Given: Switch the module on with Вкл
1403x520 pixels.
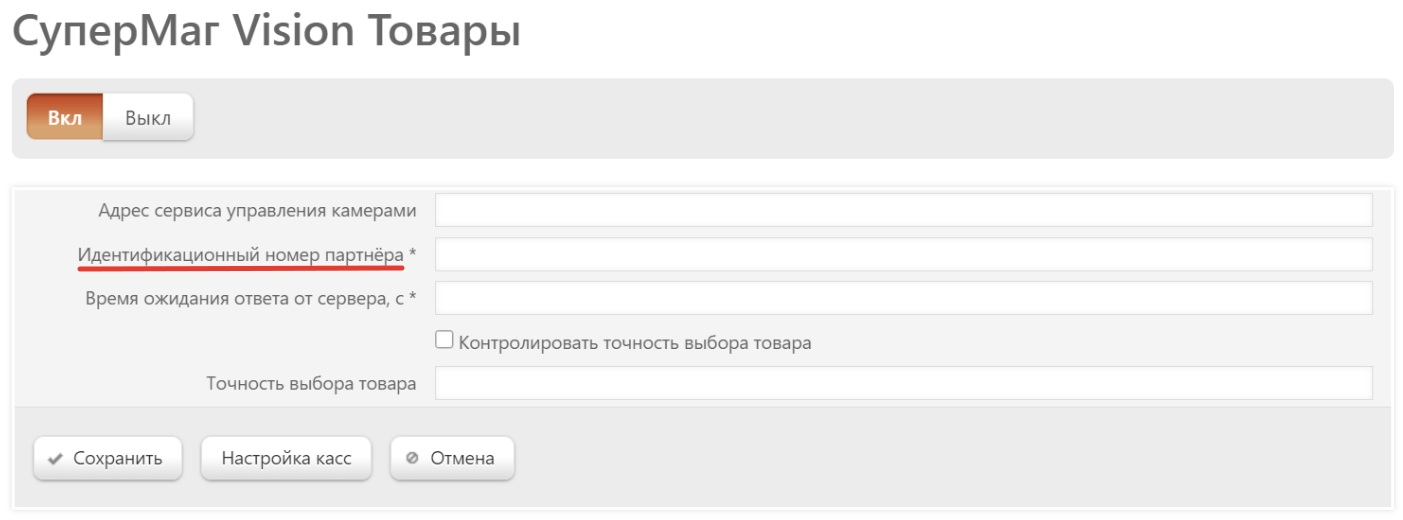Looking at the screenshot, I should [65, 117].
